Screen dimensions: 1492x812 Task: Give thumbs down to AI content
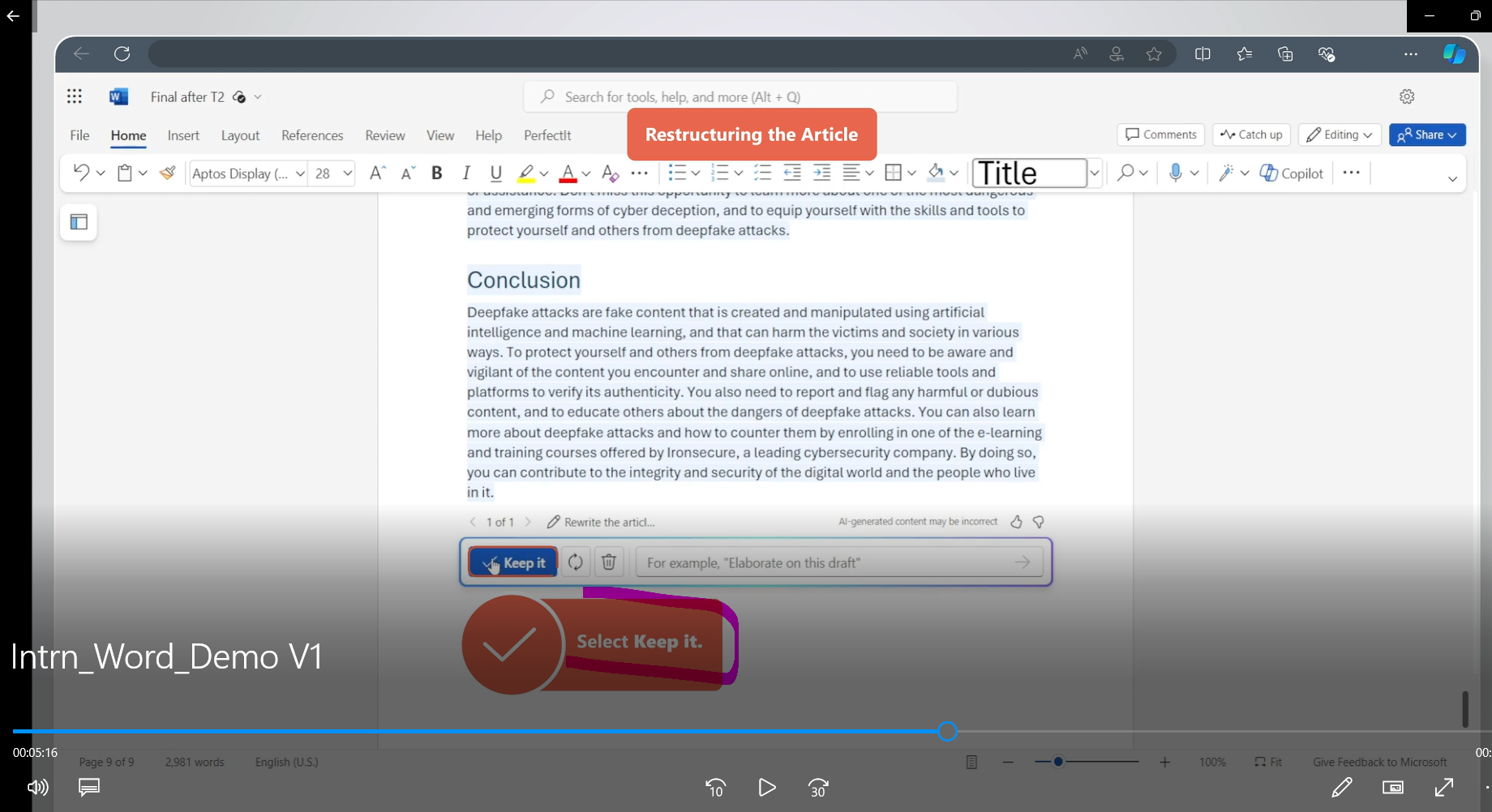tap(1039, 522)
